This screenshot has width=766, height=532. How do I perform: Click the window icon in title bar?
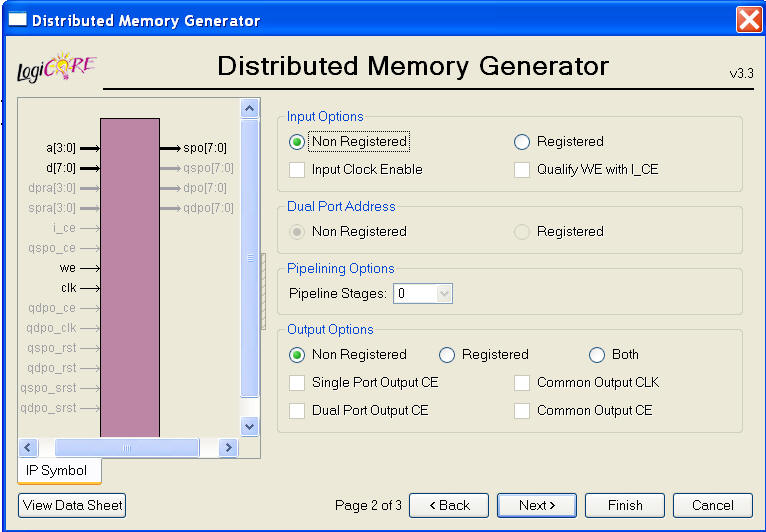18,20
